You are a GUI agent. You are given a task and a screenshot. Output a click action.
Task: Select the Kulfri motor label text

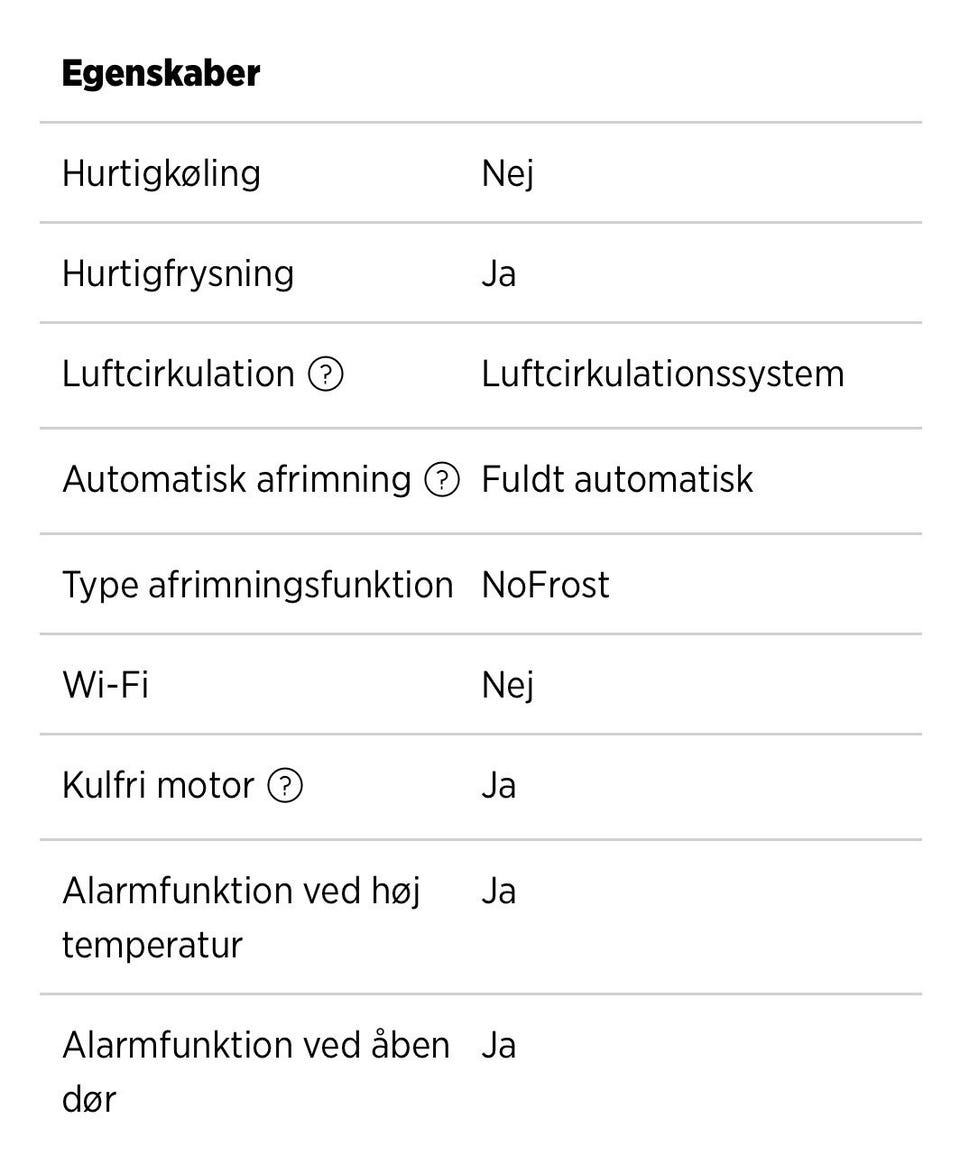tap(158, 785)
